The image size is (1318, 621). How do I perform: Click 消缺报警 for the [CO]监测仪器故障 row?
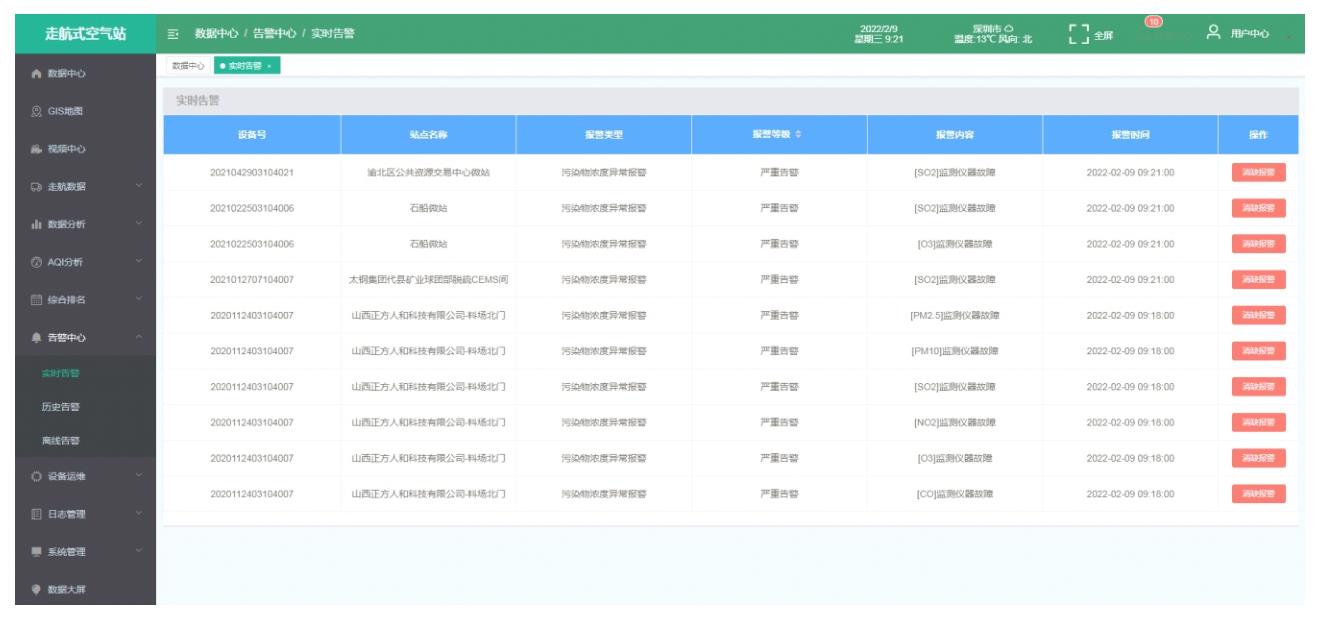click(1257, 494)
